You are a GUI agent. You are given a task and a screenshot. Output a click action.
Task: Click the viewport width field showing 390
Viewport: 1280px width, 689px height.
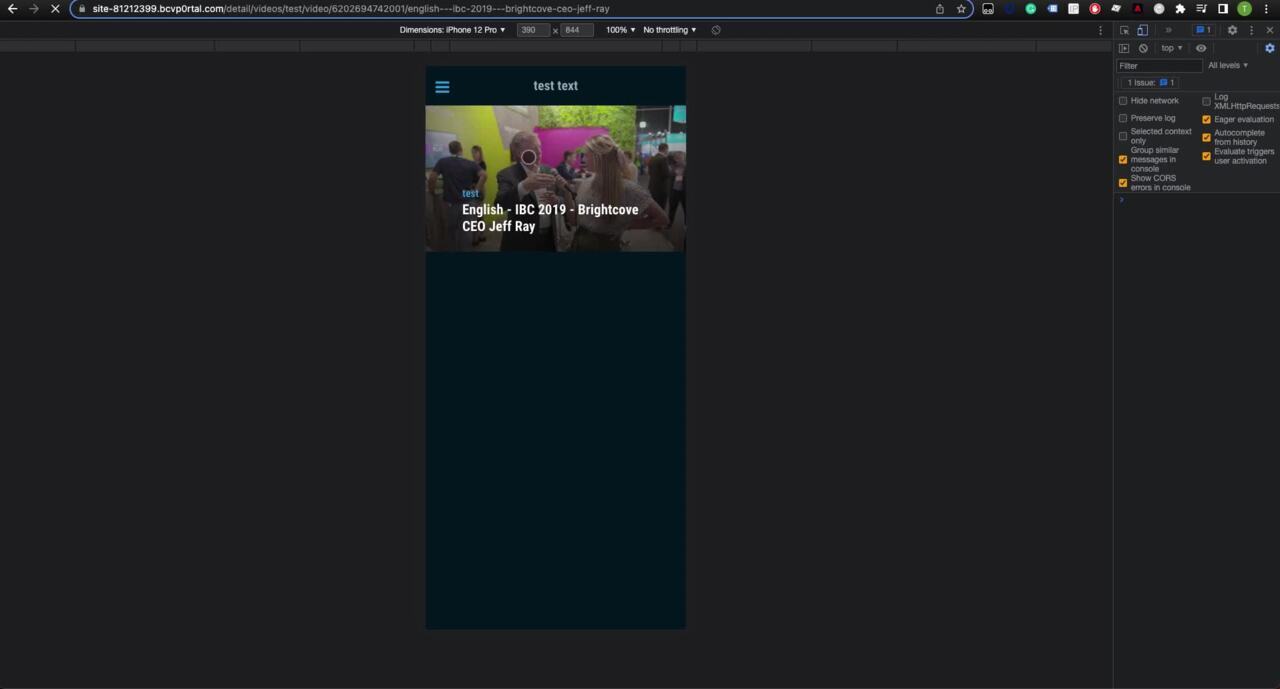click(x=533, y=30)
